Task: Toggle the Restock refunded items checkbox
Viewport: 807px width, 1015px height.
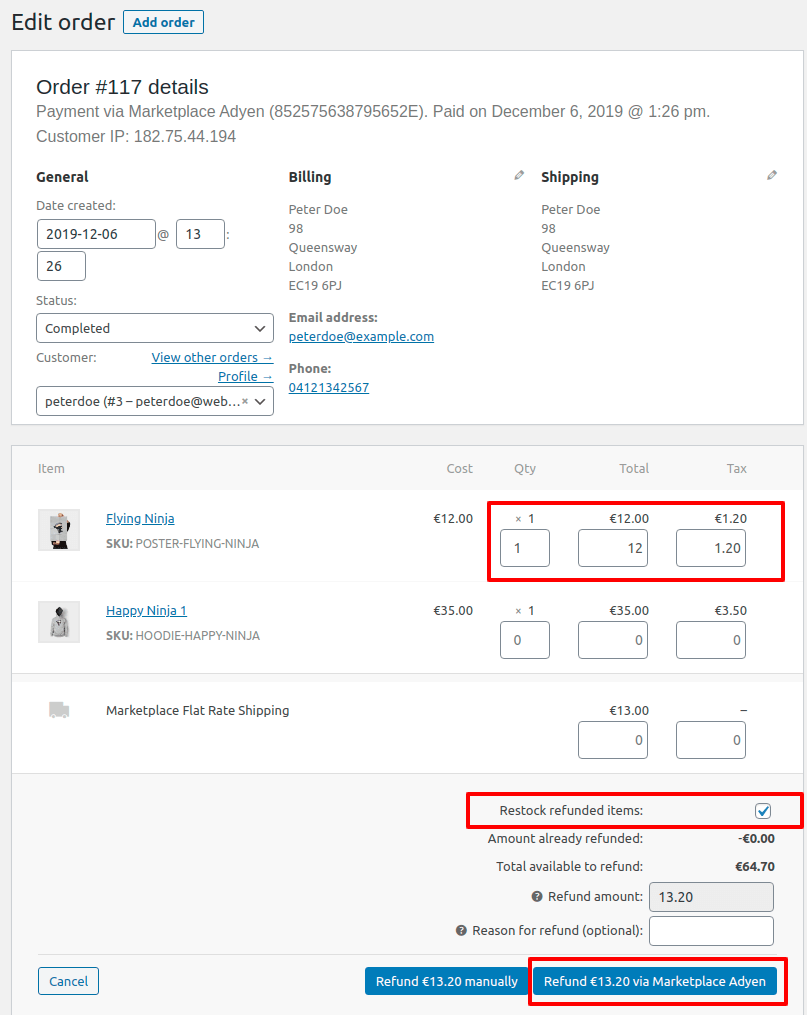Action: [763, 811]
